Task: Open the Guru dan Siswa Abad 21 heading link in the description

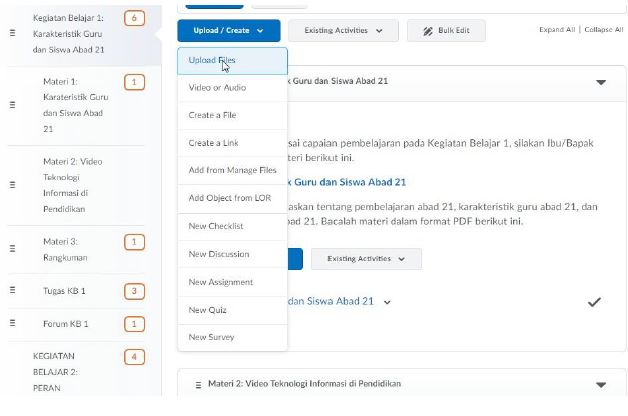Action: pyautogui.click(x=346, y=182)
